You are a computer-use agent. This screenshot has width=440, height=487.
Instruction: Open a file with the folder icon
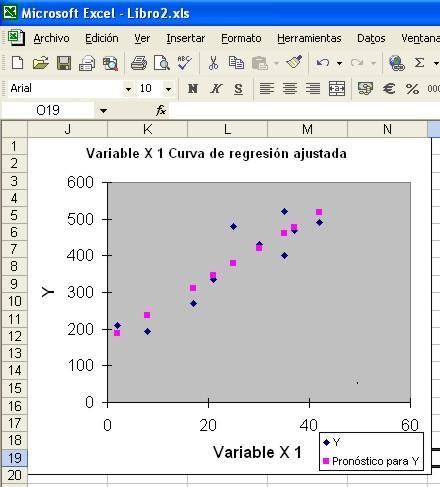[41, 63]
